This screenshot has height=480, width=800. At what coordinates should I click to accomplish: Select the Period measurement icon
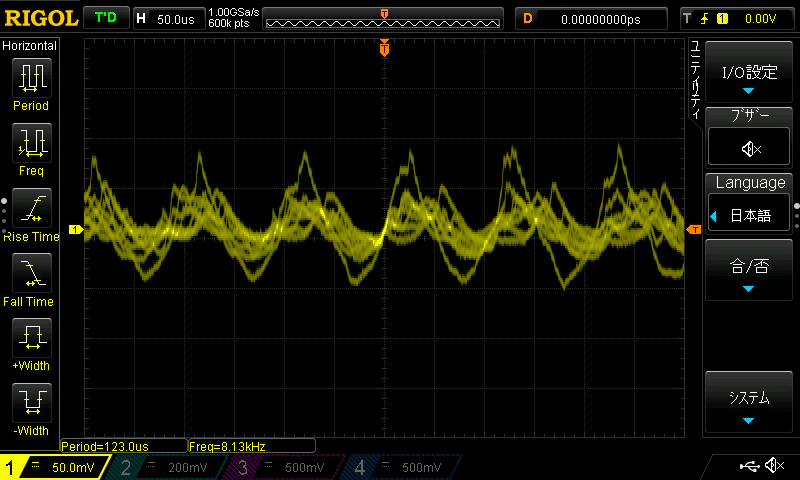coord(32,78)
